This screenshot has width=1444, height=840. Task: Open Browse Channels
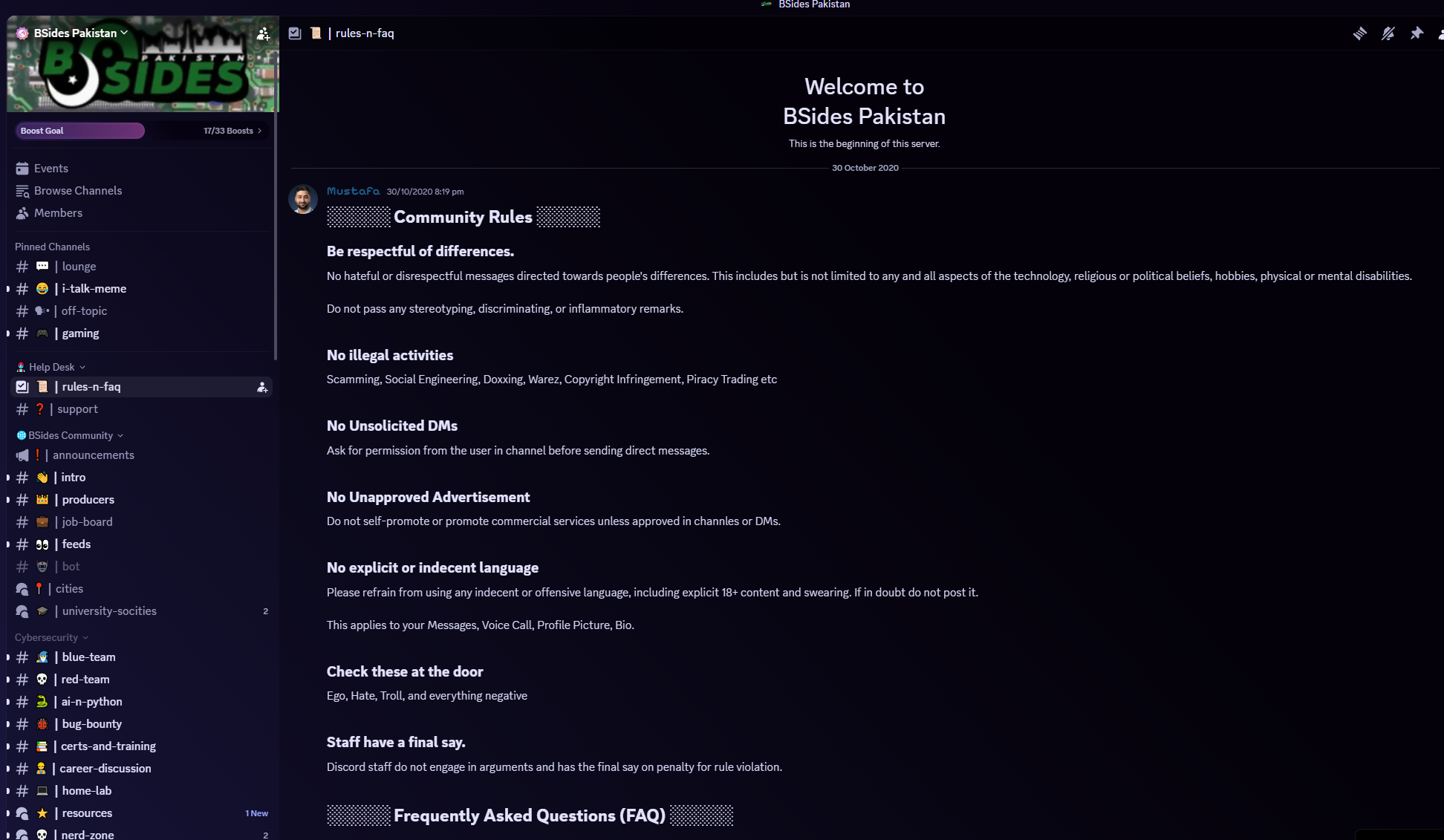click(x=140, y=191)
